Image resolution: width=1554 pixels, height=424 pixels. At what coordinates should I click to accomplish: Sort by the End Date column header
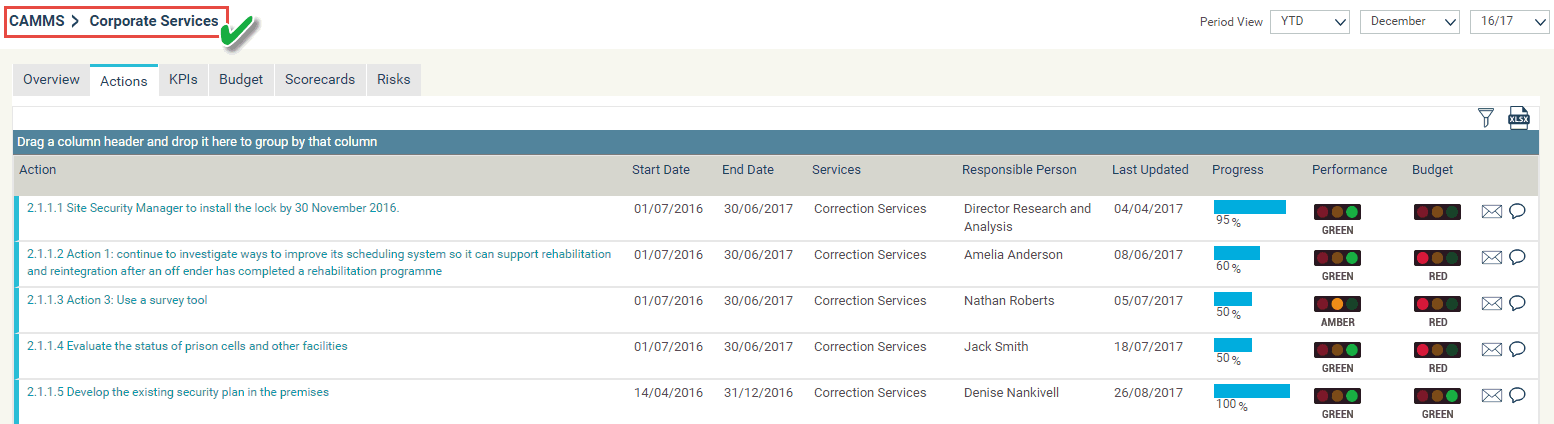point(748,170)
